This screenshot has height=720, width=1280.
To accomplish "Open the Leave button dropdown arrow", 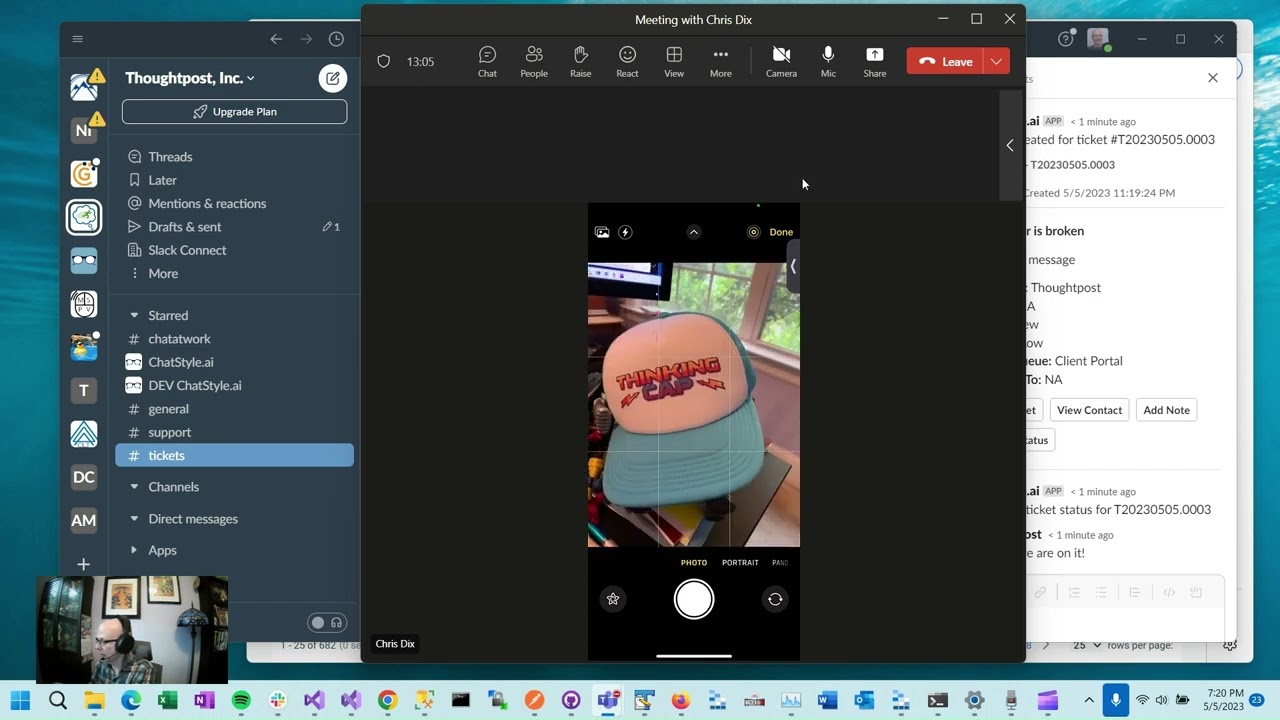I will 996,61.
